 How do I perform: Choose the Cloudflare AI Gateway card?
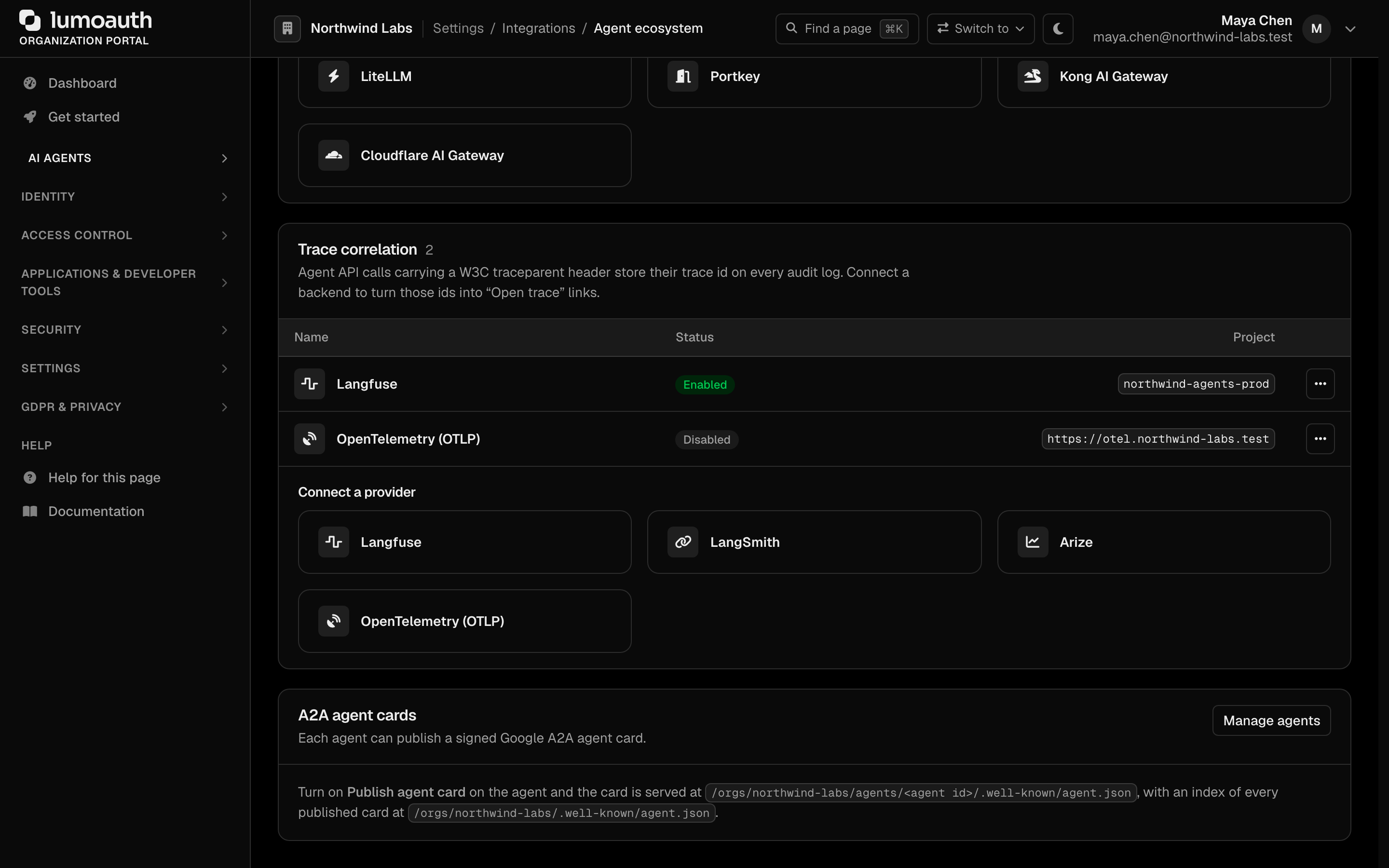(x=464, y=156)
